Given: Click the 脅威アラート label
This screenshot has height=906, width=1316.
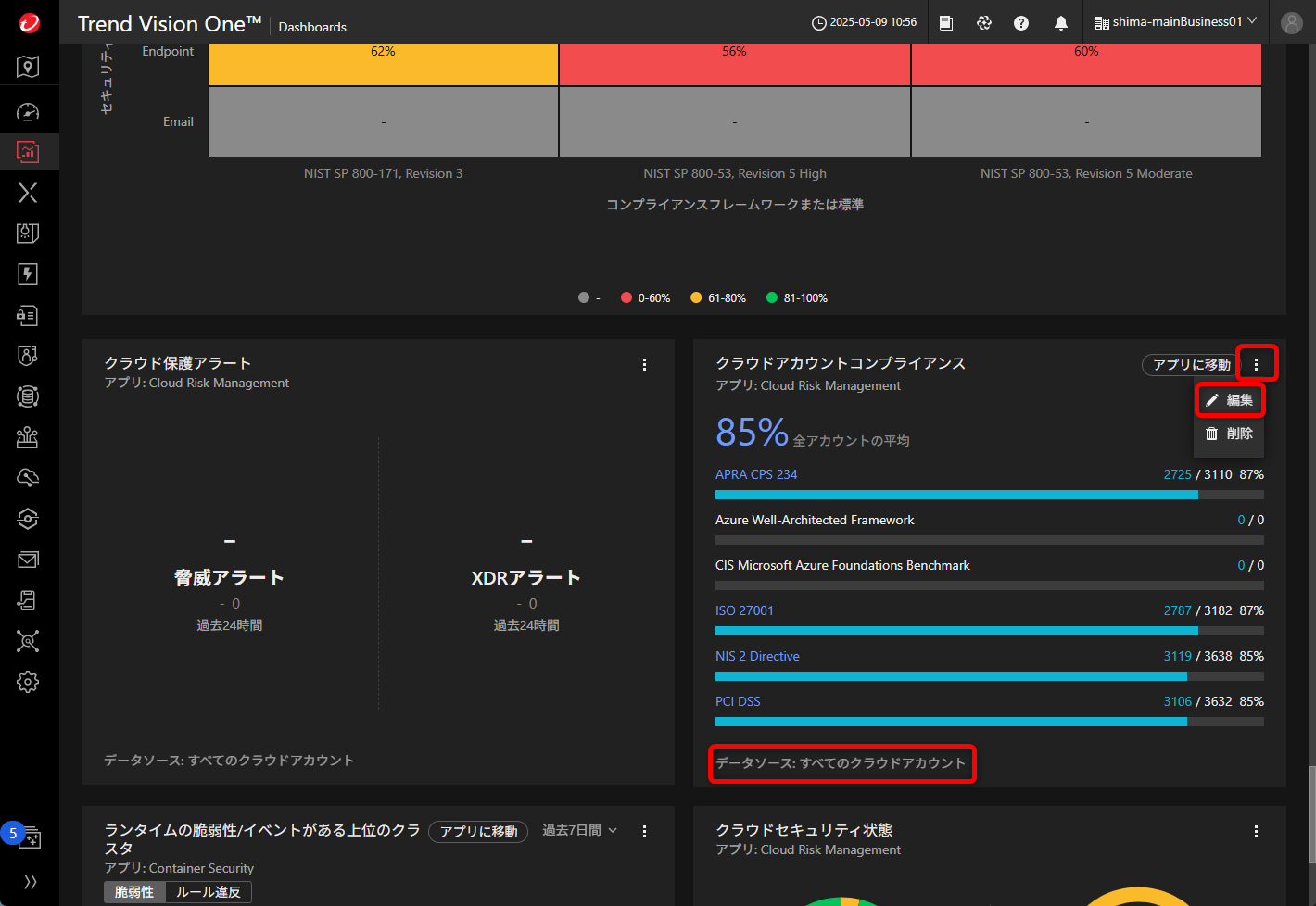Looking at the screenshot, I should point(229,578).
